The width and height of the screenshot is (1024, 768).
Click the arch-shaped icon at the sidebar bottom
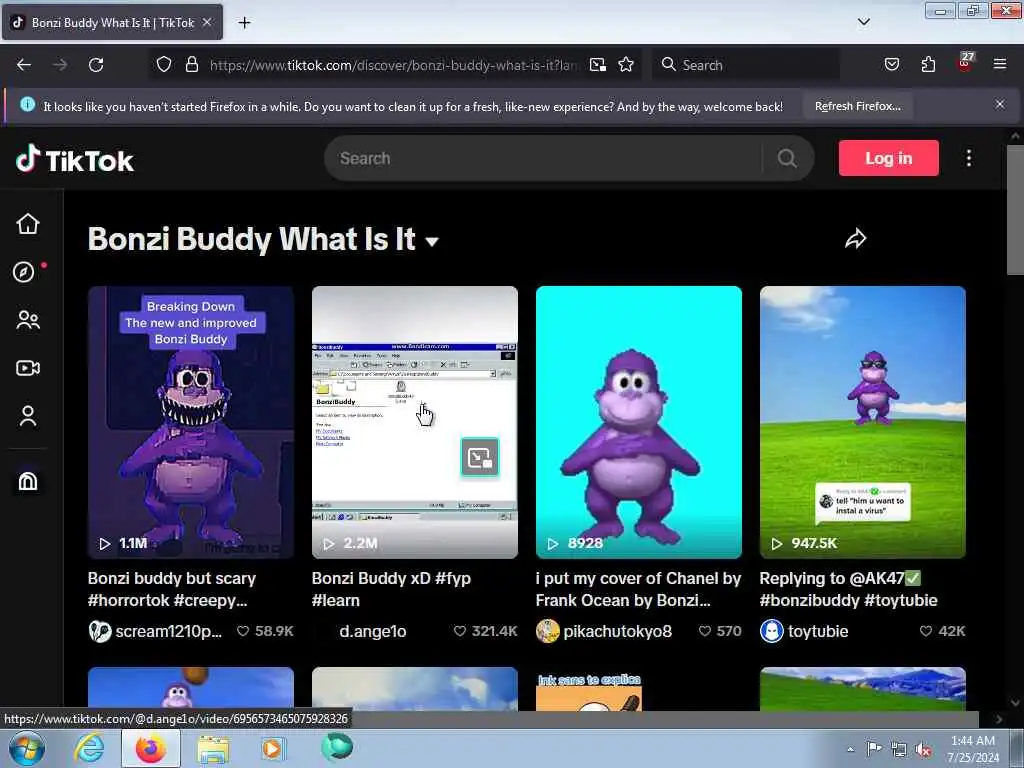27,481
